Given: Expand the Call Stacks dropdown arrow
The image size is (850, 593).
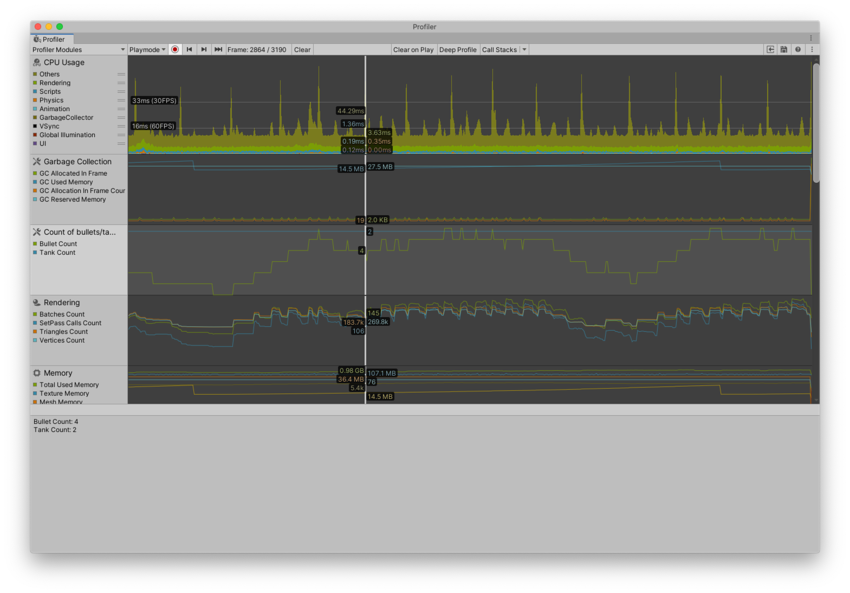Looking at the screenshot, I should click(x=523, y=48).
